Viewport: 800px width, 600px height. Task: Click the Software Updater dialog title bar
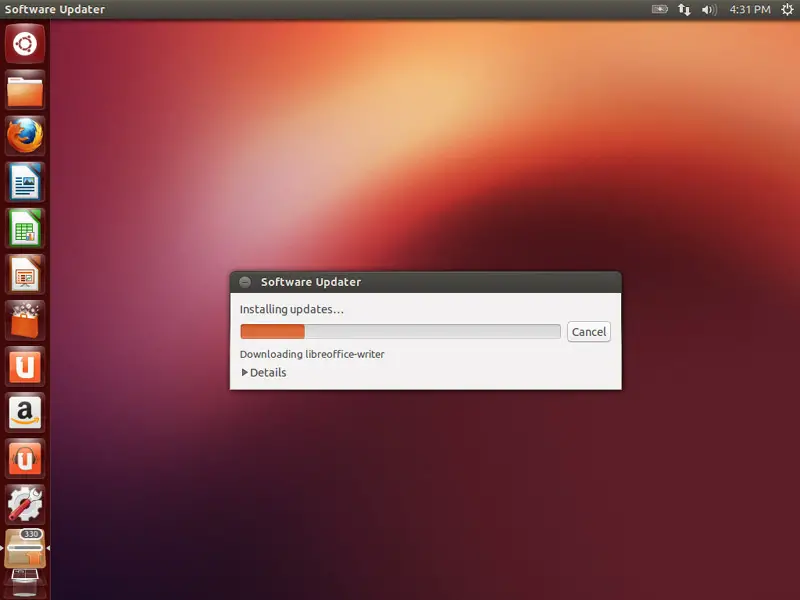click(426, 282)
